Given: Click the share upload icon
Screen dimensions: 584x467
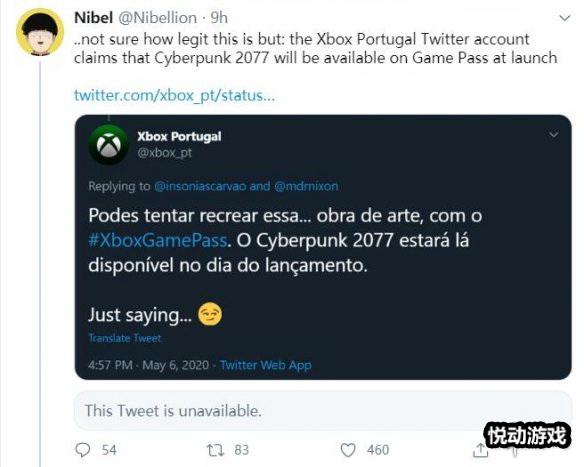Looking at the screenshot, I should [480, 450].
